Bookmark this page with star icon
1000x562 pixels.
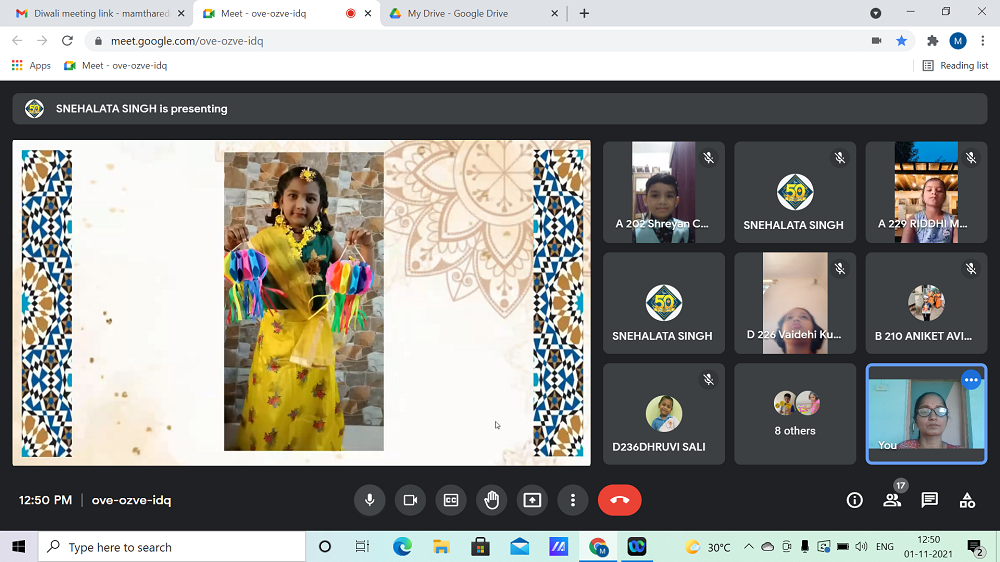click(x=902, y=41)
